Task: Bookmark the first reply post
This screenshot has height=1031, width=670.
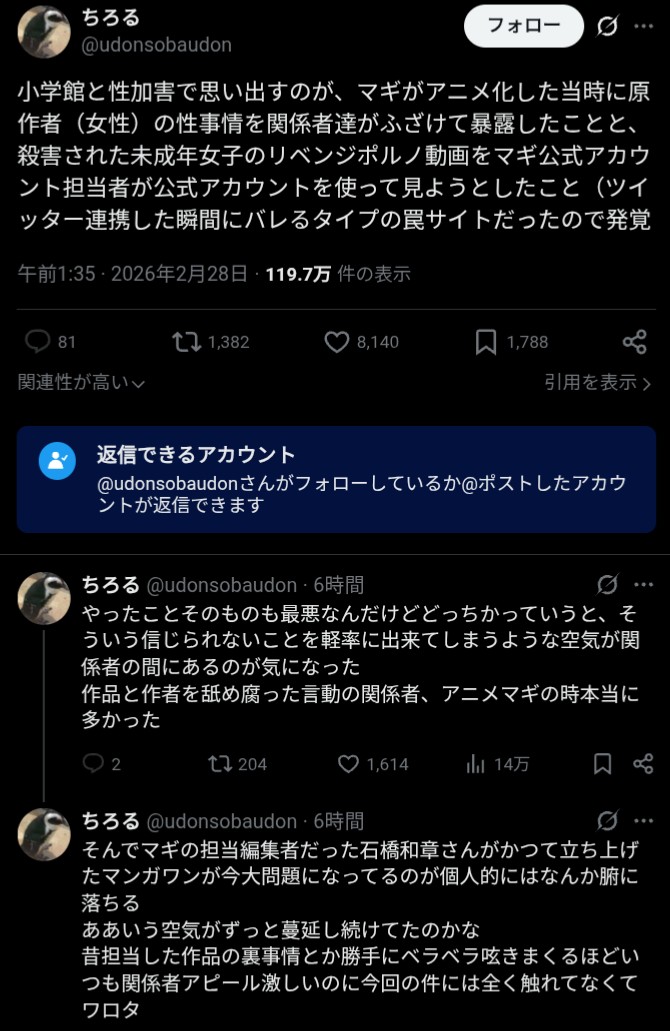Action: coord(602,764)
